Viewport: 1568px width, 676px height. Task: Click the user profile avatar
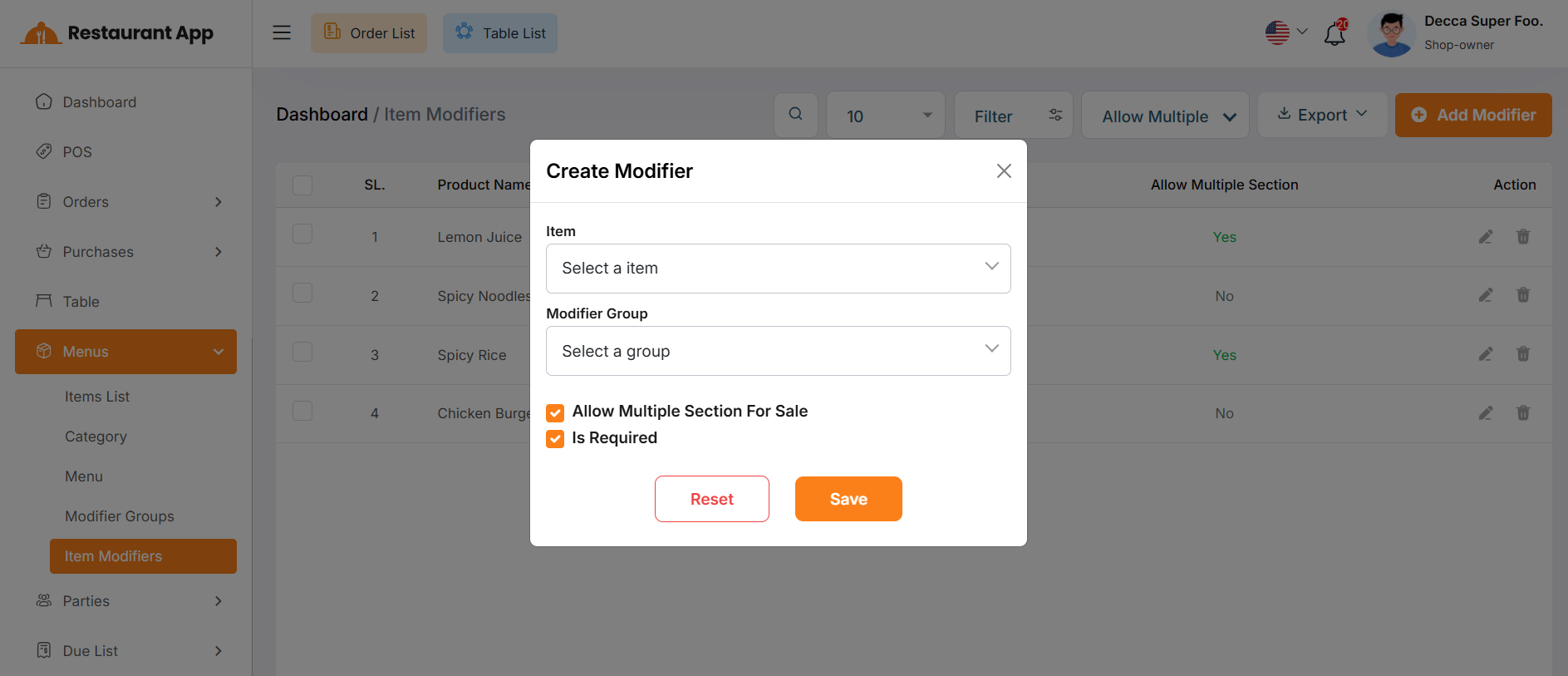(1391, 34)
